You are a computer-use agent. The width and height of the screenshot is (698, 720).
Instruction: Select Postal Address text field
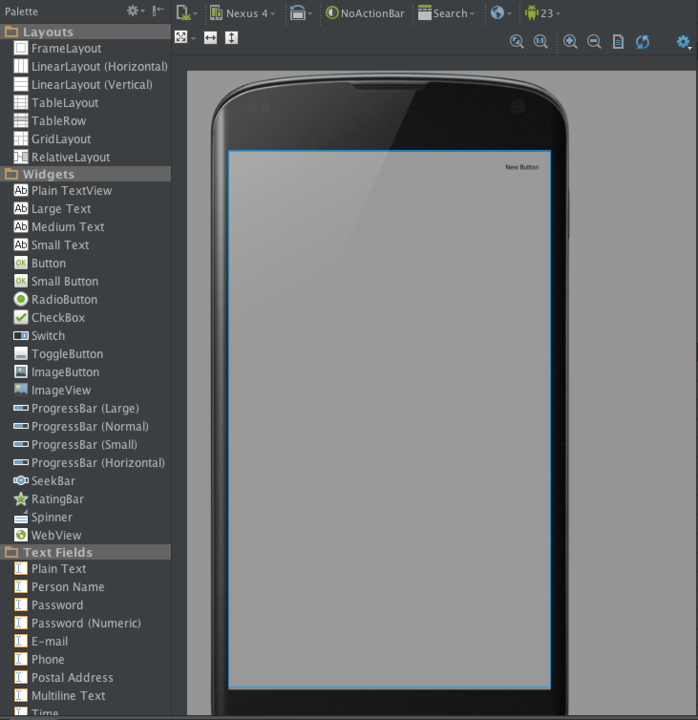click(x=85, y=677)
